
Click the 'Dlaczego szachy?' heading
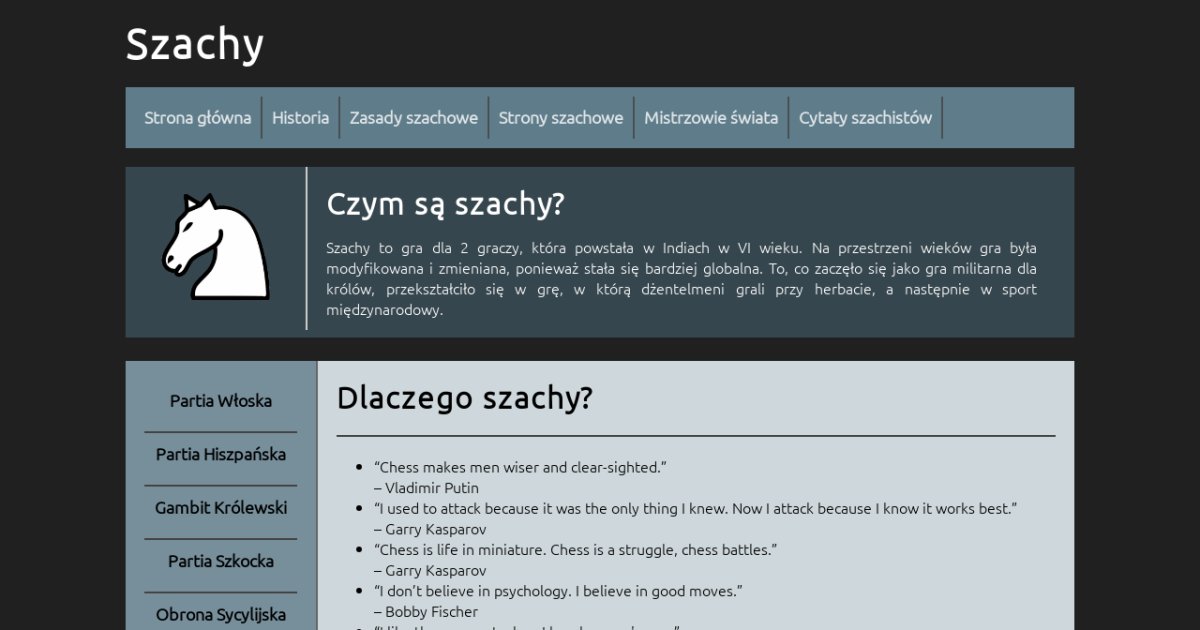click(464, 398)
